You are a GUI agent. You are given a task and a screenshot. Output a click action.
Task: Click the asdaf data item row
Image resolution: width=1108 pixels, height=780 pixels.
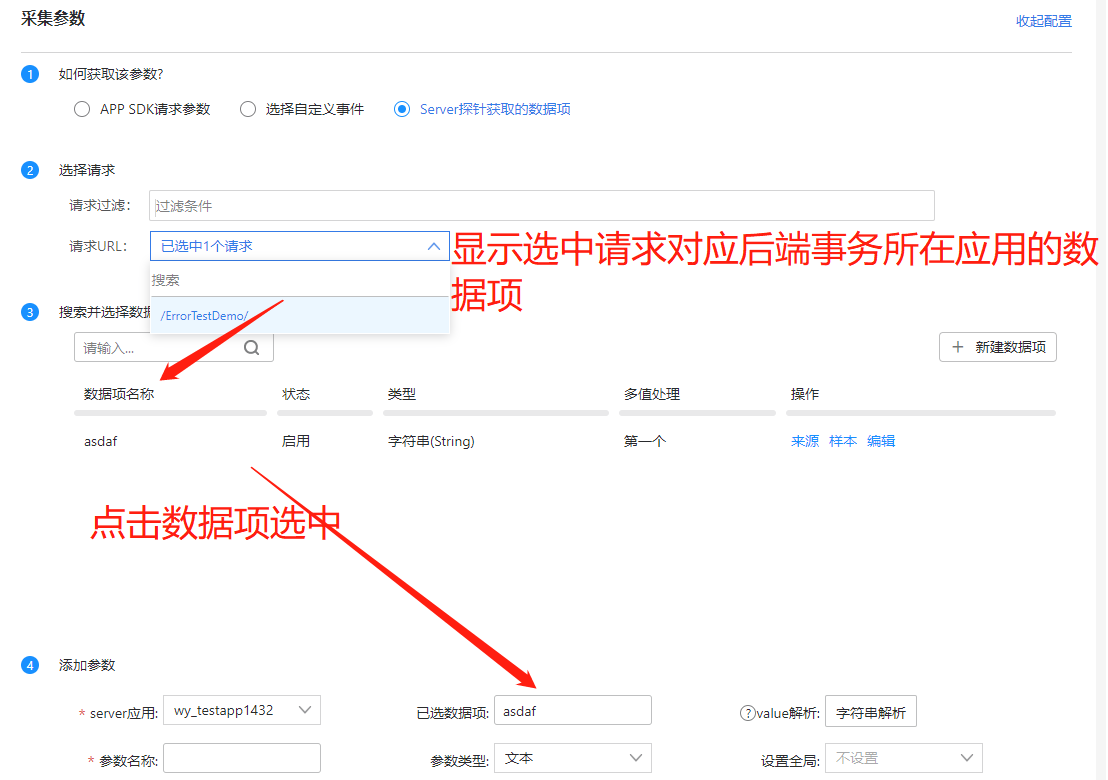101,441
